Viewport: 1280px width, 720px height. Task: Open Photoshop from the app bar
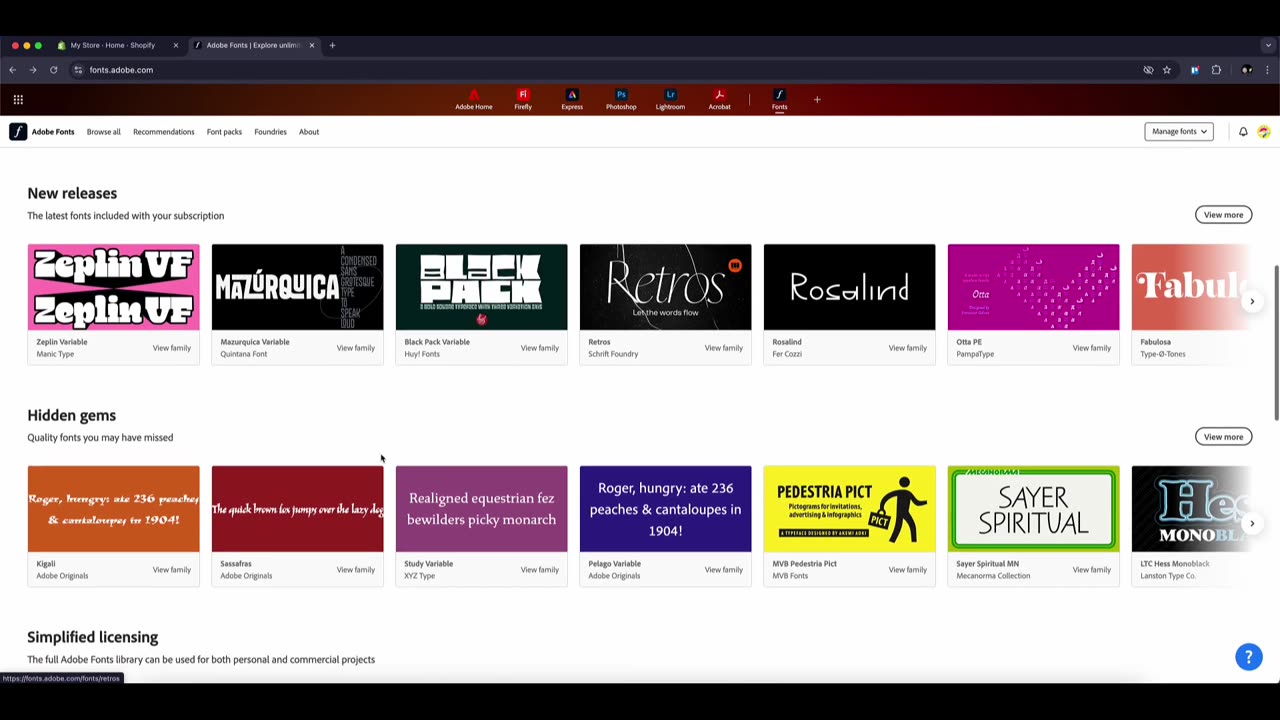click(621, 100)
